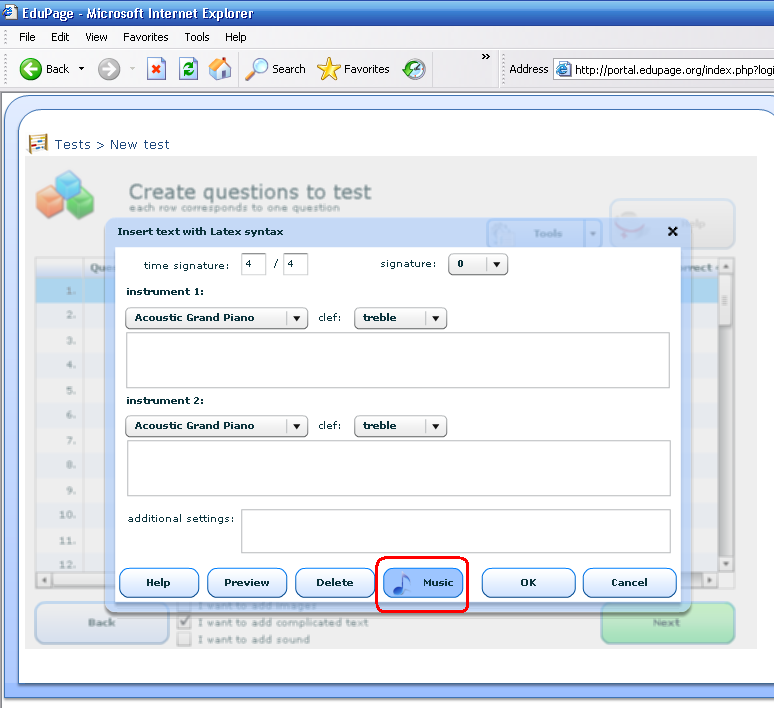Image resolution: width=774 pixels, height=708 pixels.
Task: Click the instrument 1 notes text area
Action: pos(397,360)
